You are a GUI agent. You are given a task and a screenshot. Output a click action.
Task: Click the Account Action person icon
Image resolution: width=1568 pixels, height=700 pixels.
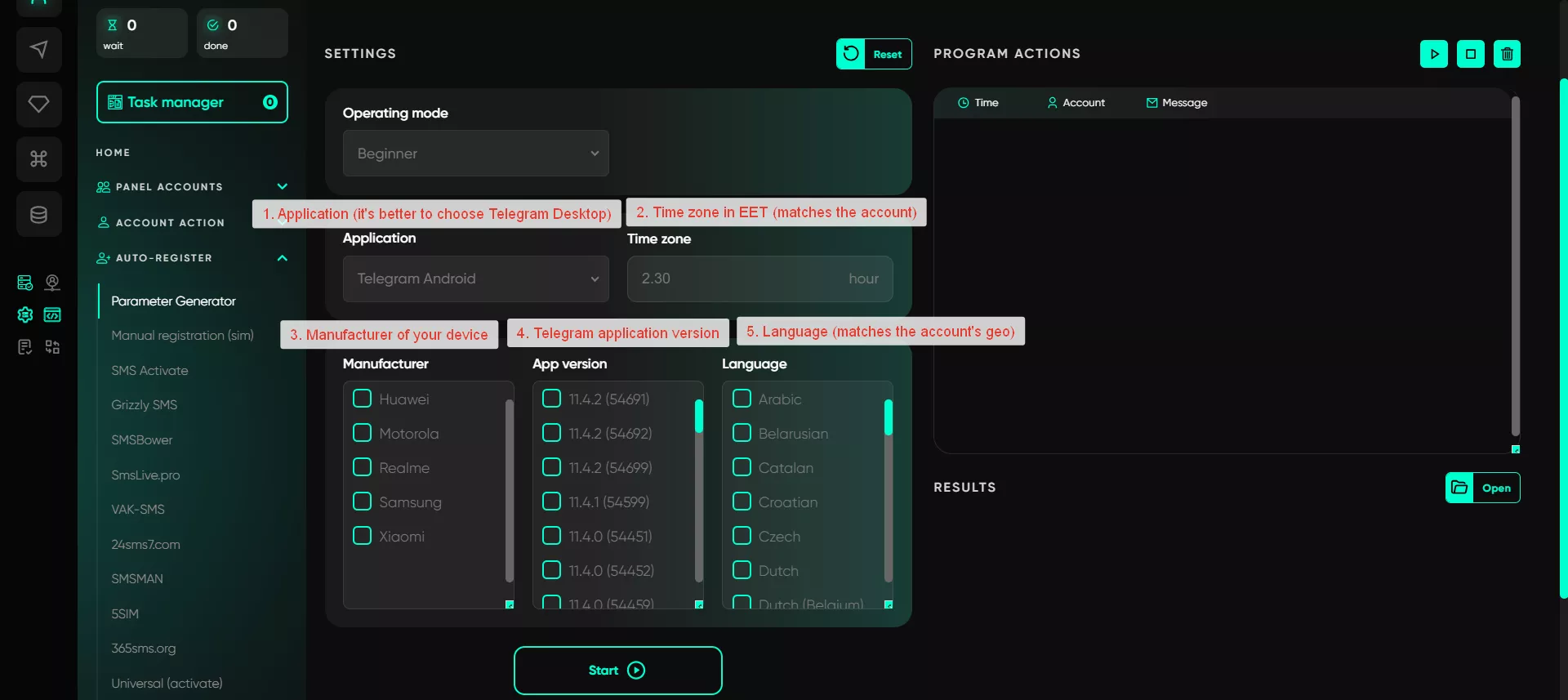(x=104, y=222)
